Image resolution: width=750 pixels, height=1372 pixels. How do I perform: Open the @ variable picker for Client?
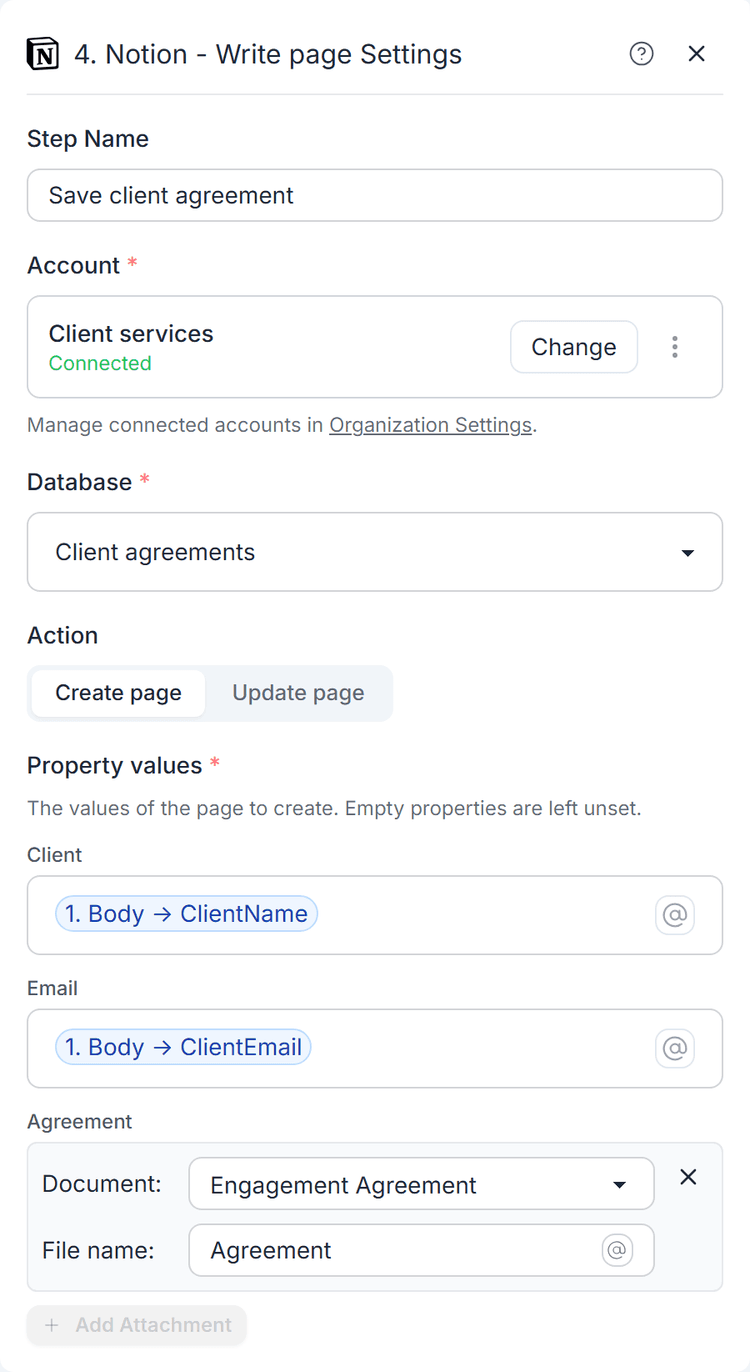coord(675,915)
